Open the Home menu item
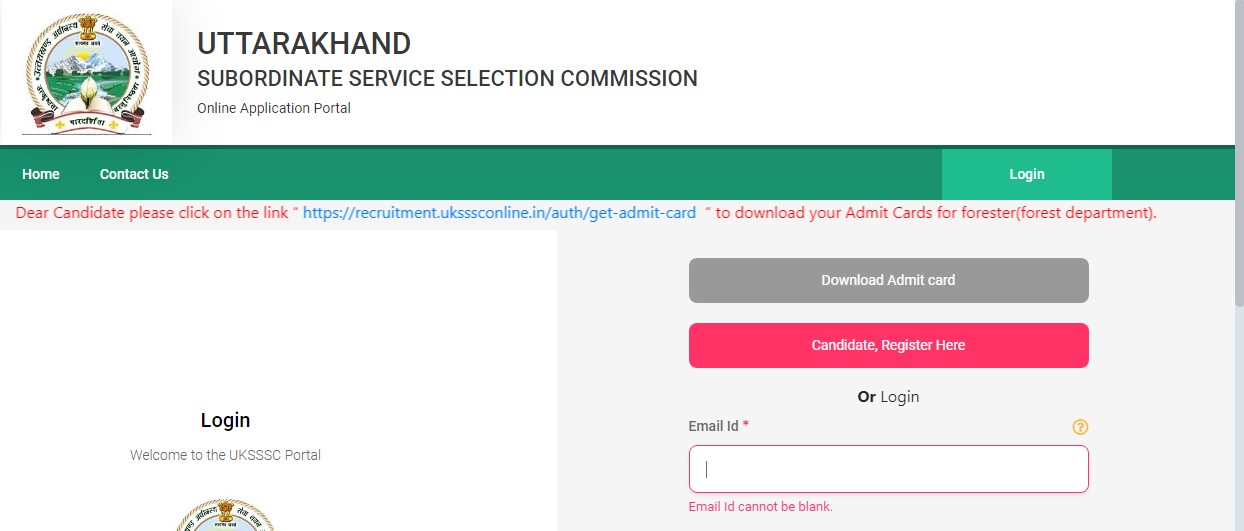This screenshot has width=1244, height=531. (41, 174)
